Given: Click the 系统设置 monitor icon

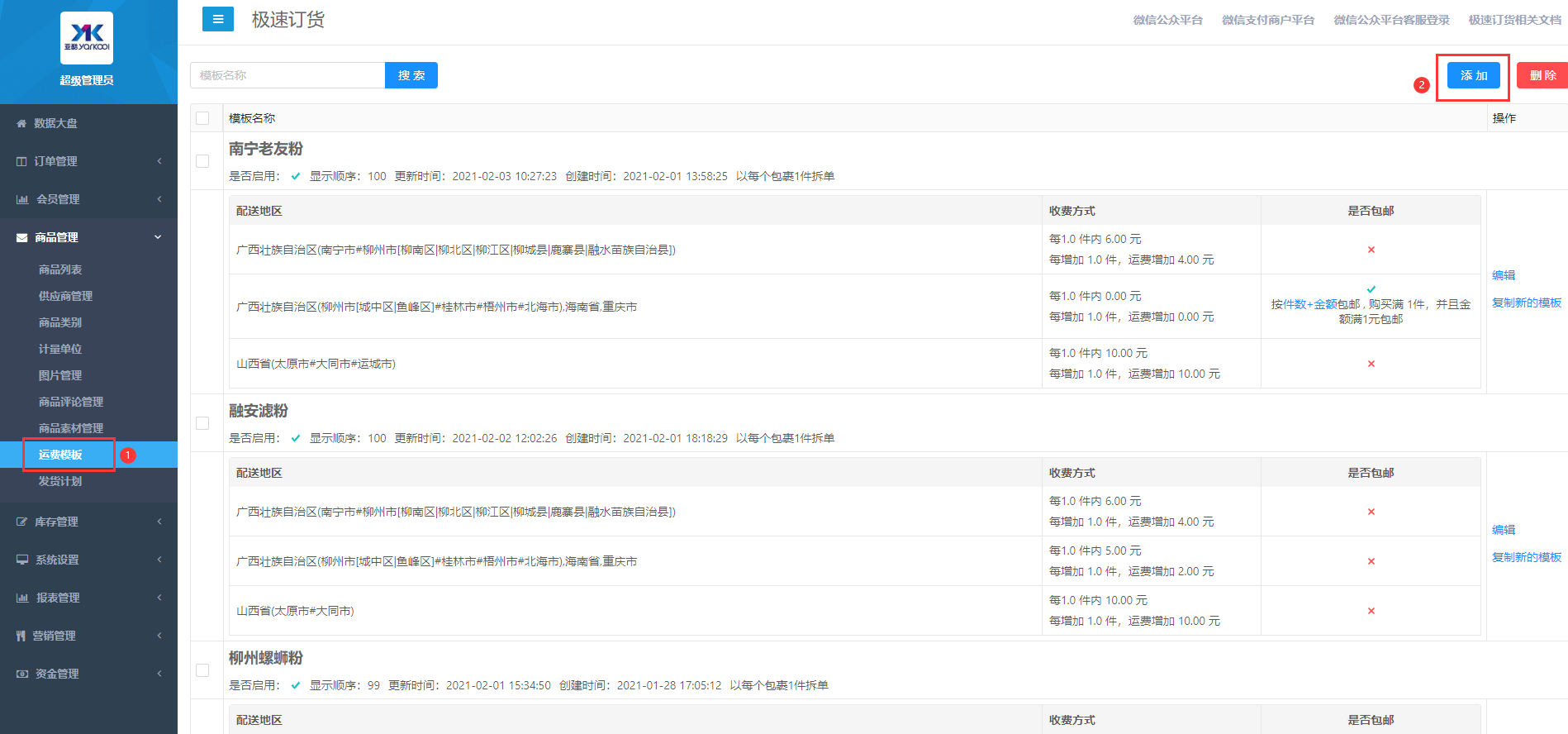Looking at the screenshot, I should pos(22,560).
